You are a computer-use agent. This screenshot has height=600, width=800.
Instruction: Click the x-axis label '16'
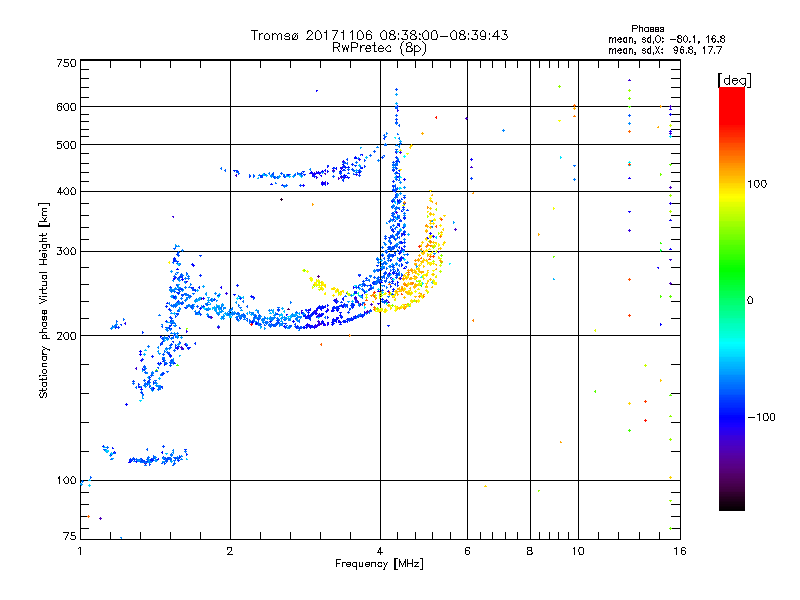pos(680,551)
